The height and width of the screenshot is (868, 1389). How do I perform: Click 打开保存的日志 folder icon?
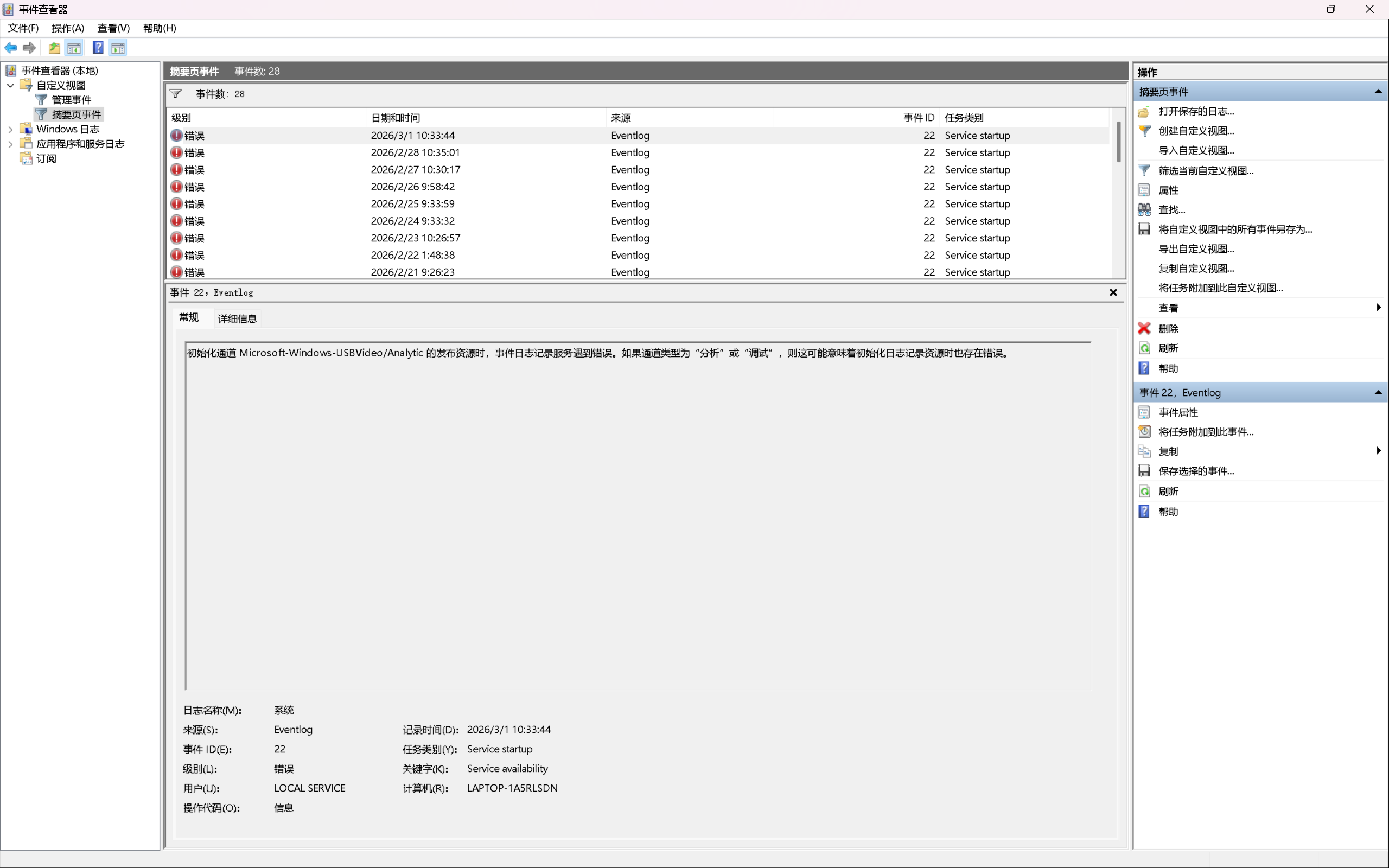click(x=1144, y=111)
